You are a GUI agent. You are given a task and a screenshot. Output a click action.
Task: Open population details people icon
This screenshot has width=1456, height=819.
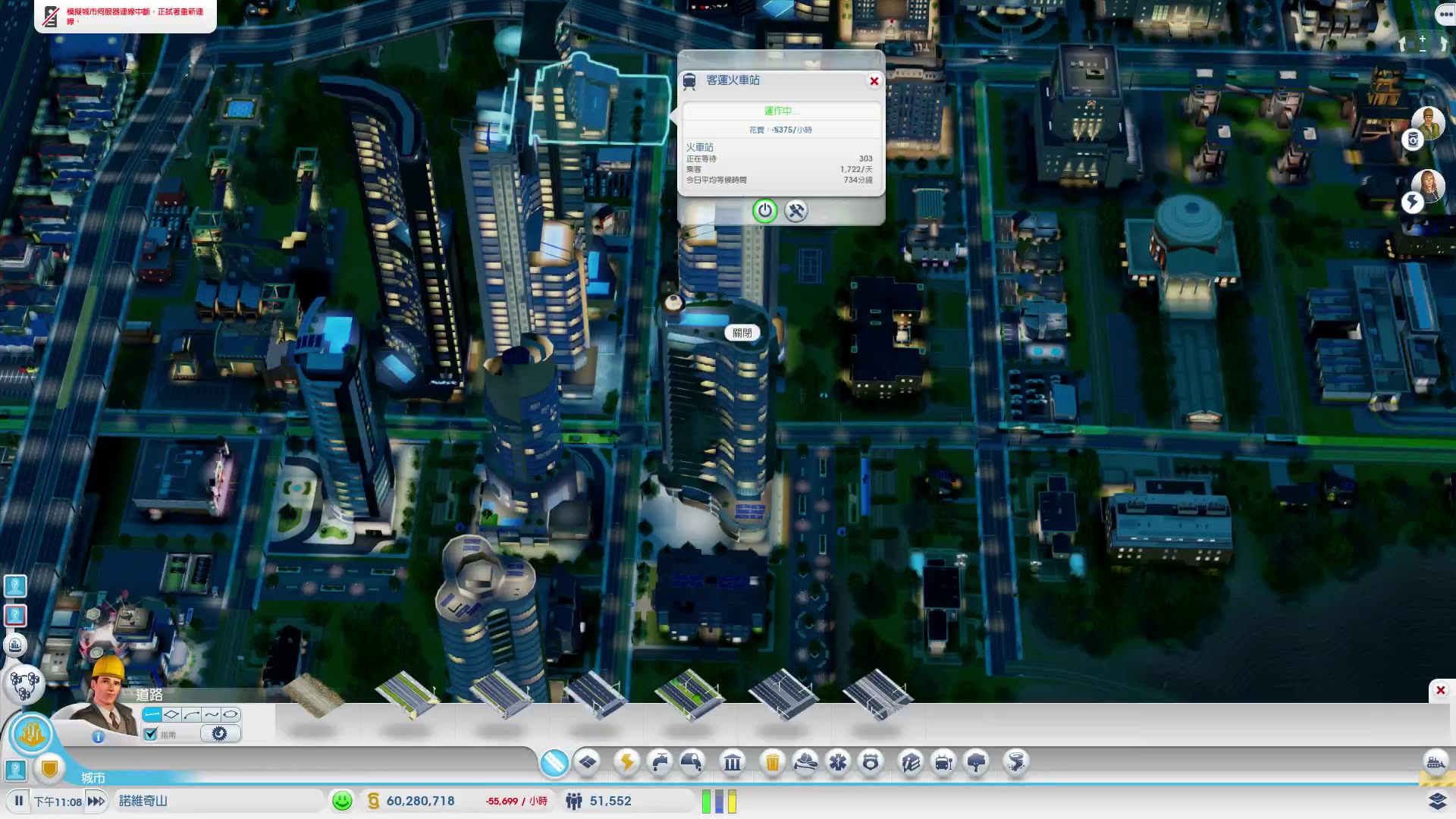point(574,801)
